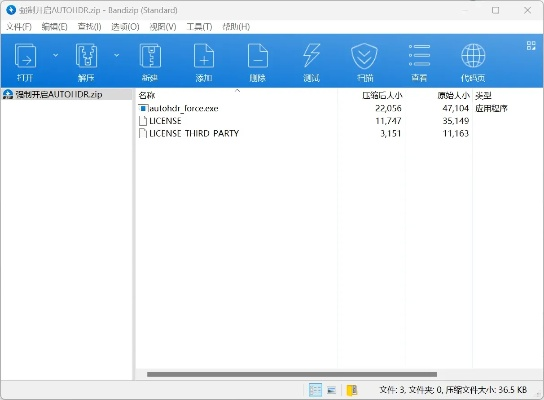Open the 文件(F) menu

point(19,27)
